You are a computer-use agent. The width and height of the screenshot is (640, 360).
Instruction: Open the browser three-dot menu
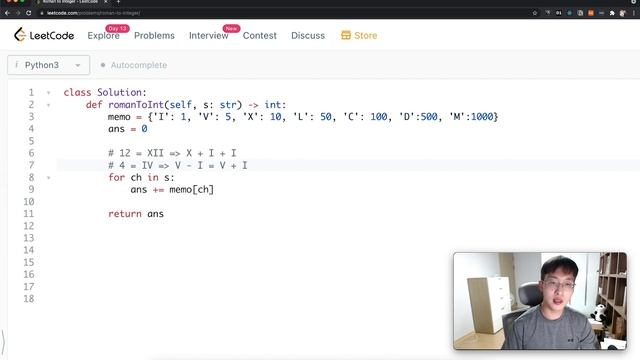(634, 13)
